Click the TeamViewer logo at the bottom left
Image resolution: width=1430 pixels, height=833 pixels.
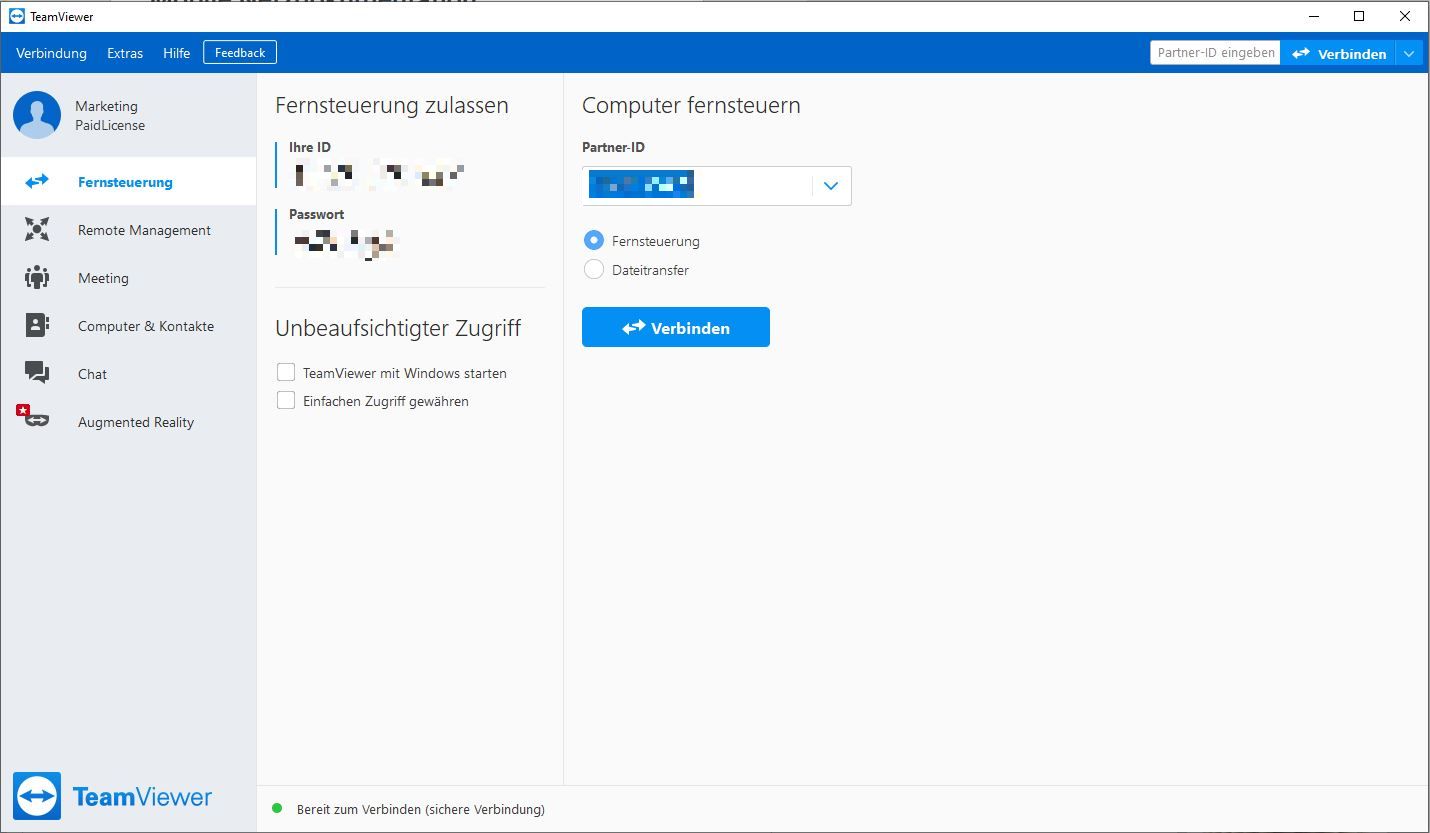click(112, 796)
